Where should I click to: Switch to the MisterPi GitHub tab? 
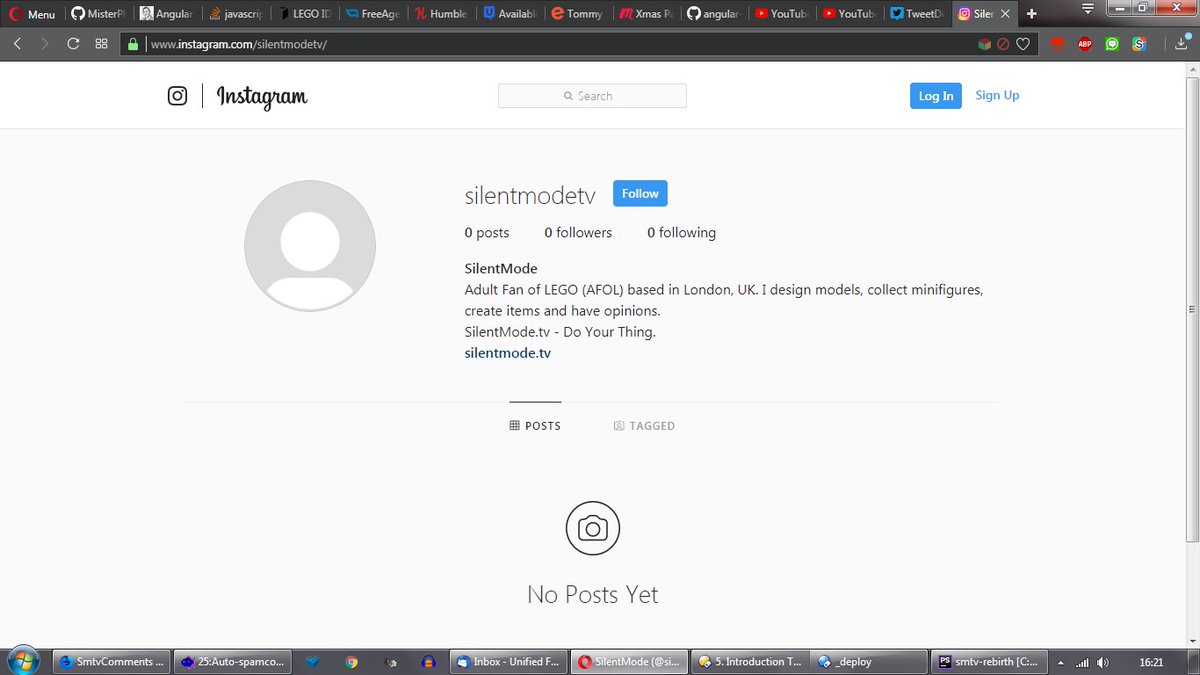tap(97, 14)
